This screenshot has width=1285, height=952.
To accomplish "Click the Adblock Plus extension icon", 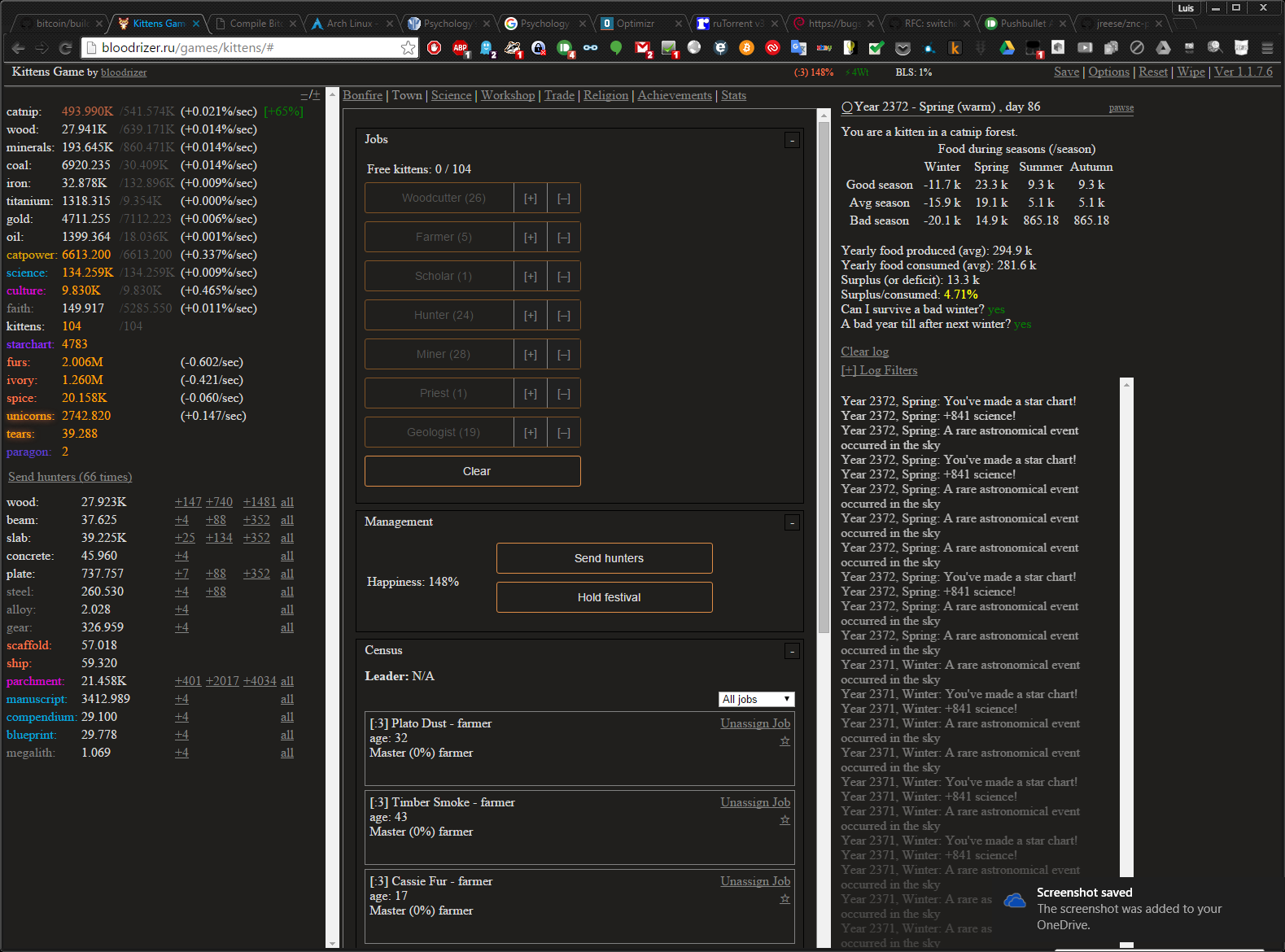I will pyautogui.click(x=461, y=48).
